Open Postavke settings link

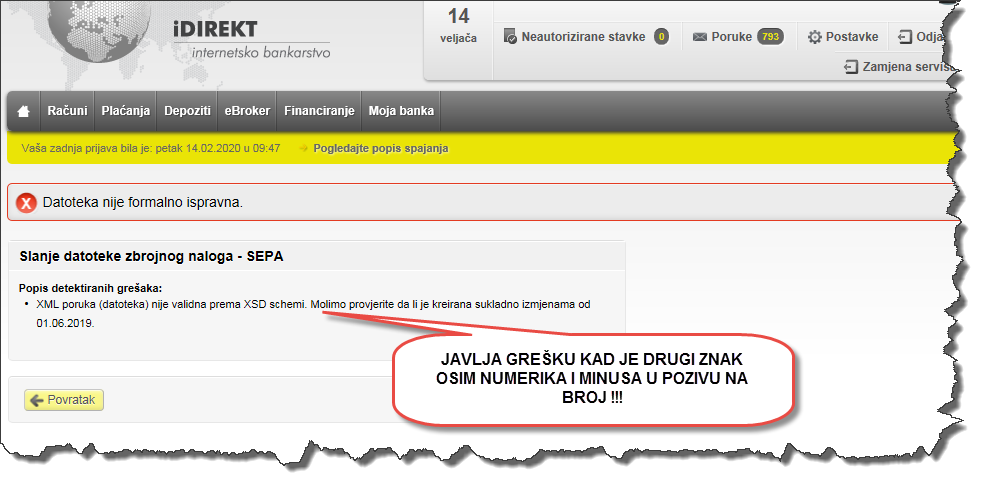852,37
